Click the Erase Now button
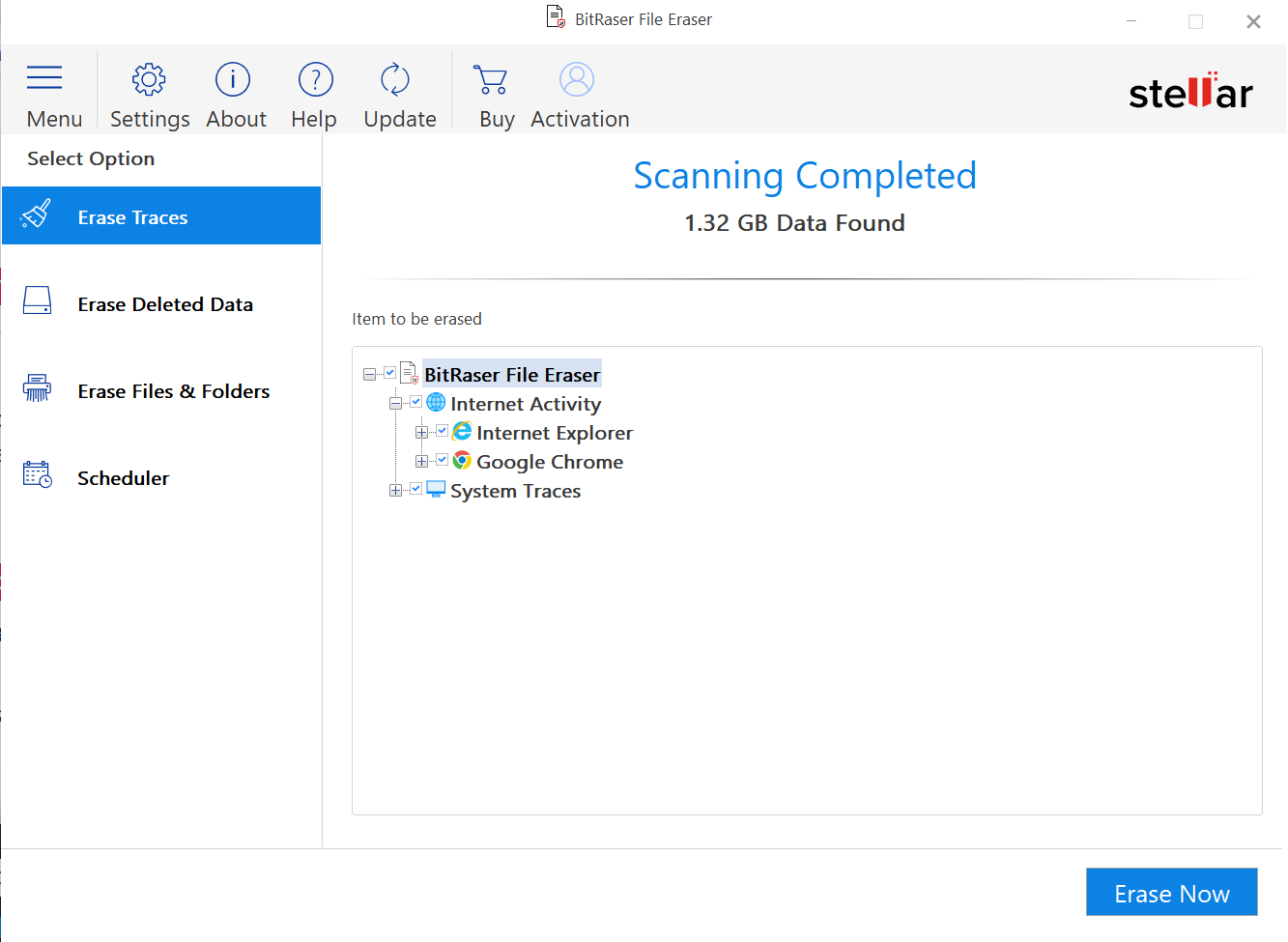This screenshot has width=1288, height=942. coord(1171,892)
